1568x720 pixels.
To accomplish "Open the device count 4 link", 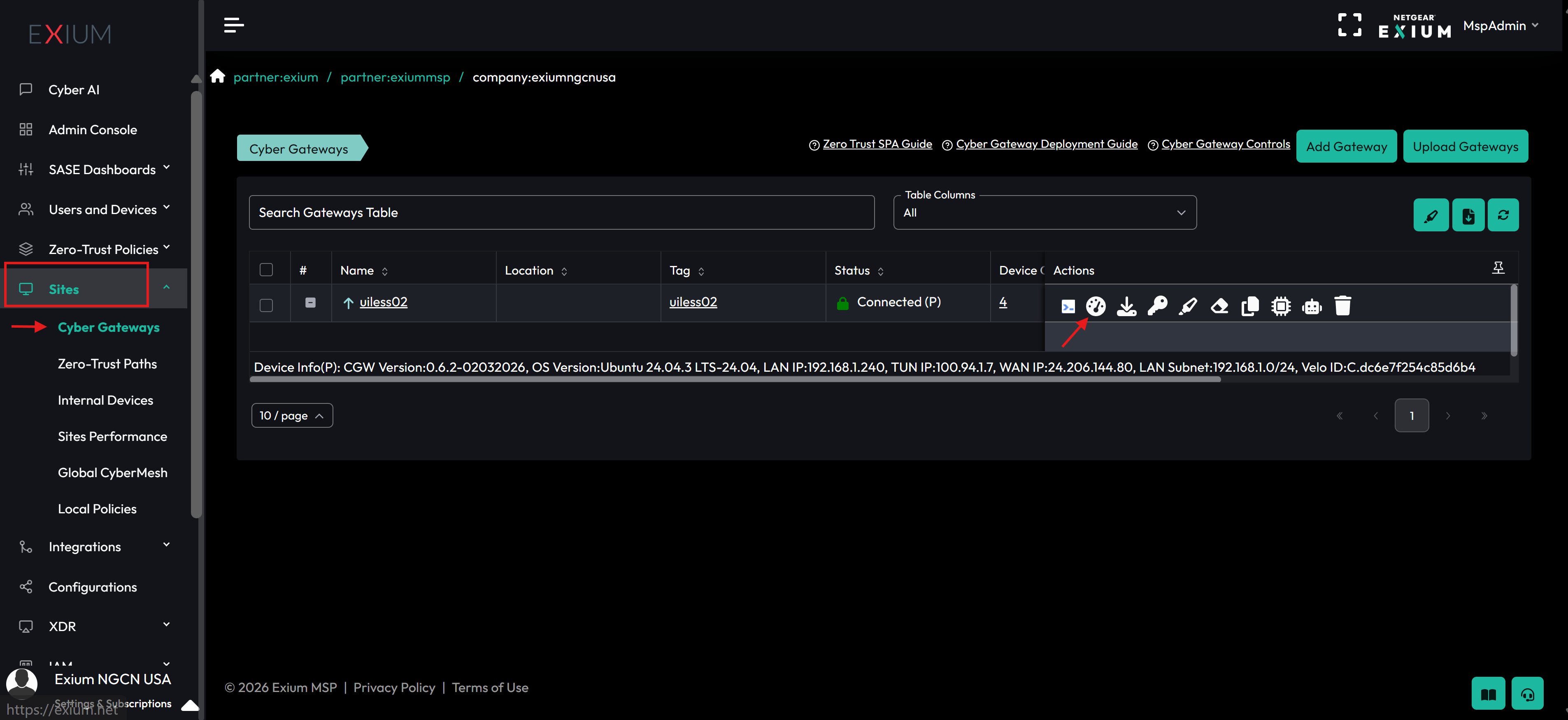I will (x=1003, y=302).
